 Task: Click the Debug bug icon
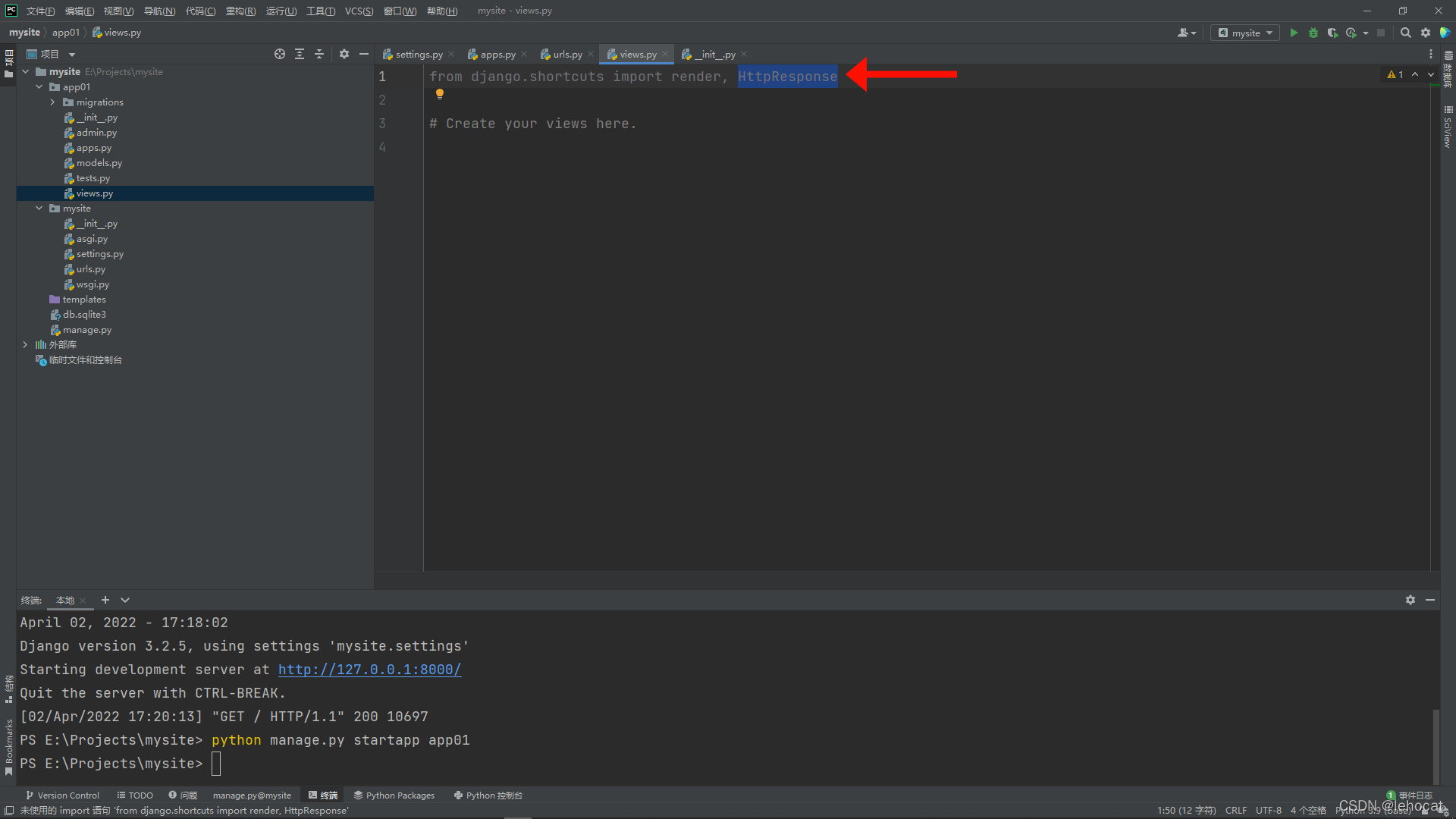[x=1313, y=33]
